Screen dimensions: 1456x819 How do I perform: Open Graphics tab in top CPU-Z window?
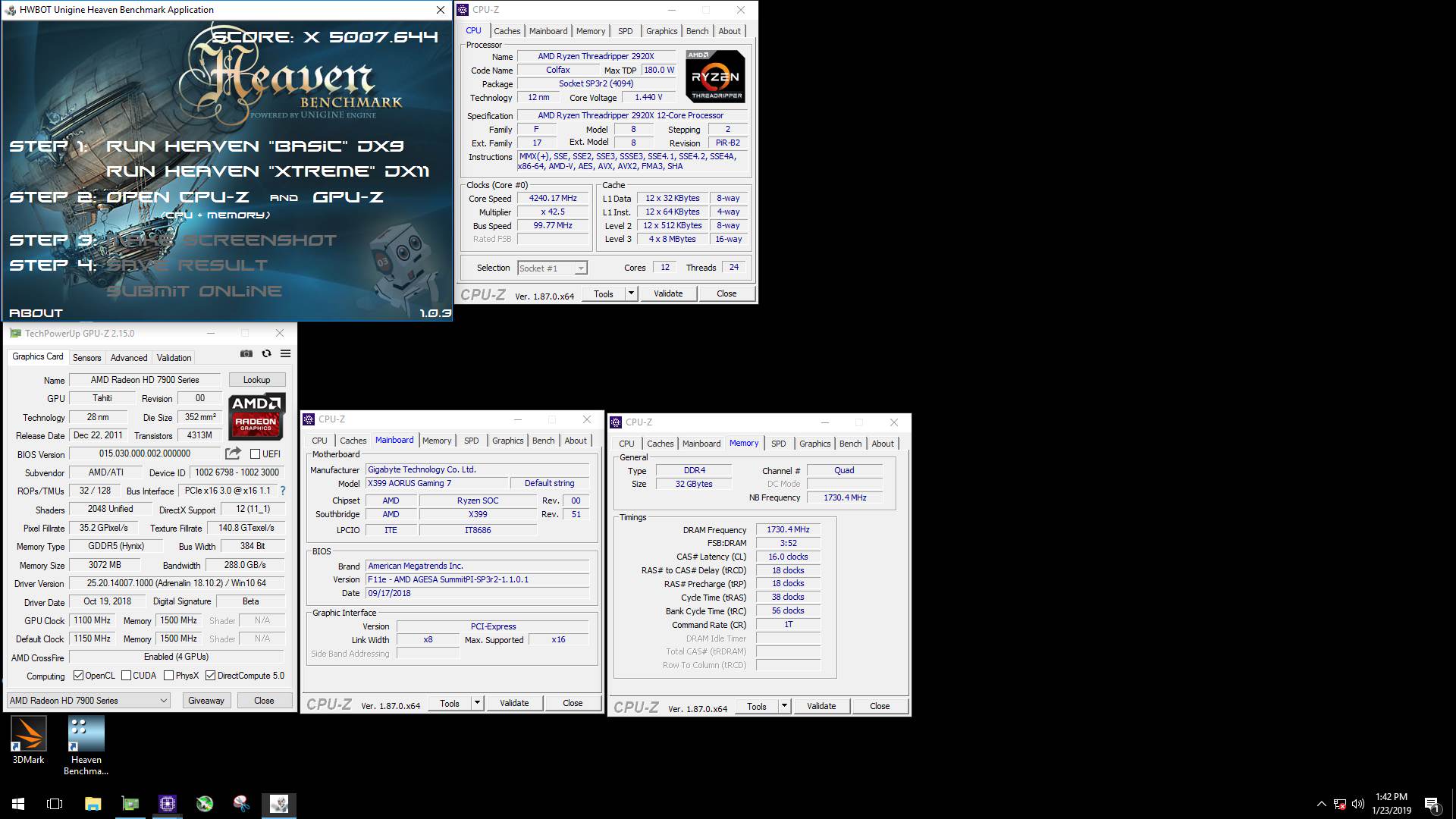661,31
